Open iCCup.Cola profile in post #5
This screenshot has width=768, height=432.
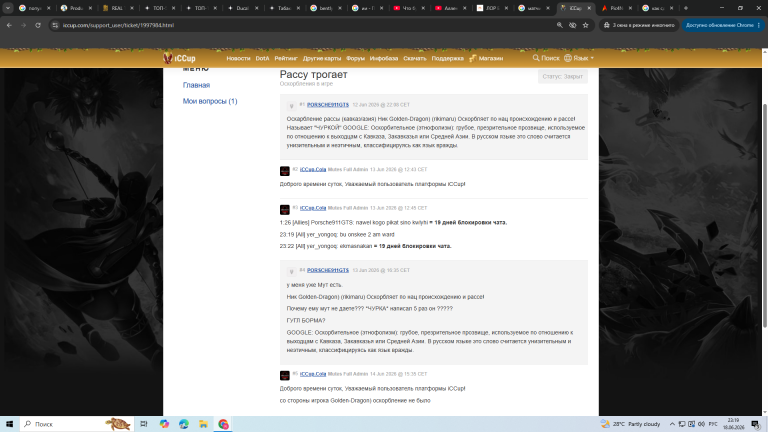[x=313, y=374]
